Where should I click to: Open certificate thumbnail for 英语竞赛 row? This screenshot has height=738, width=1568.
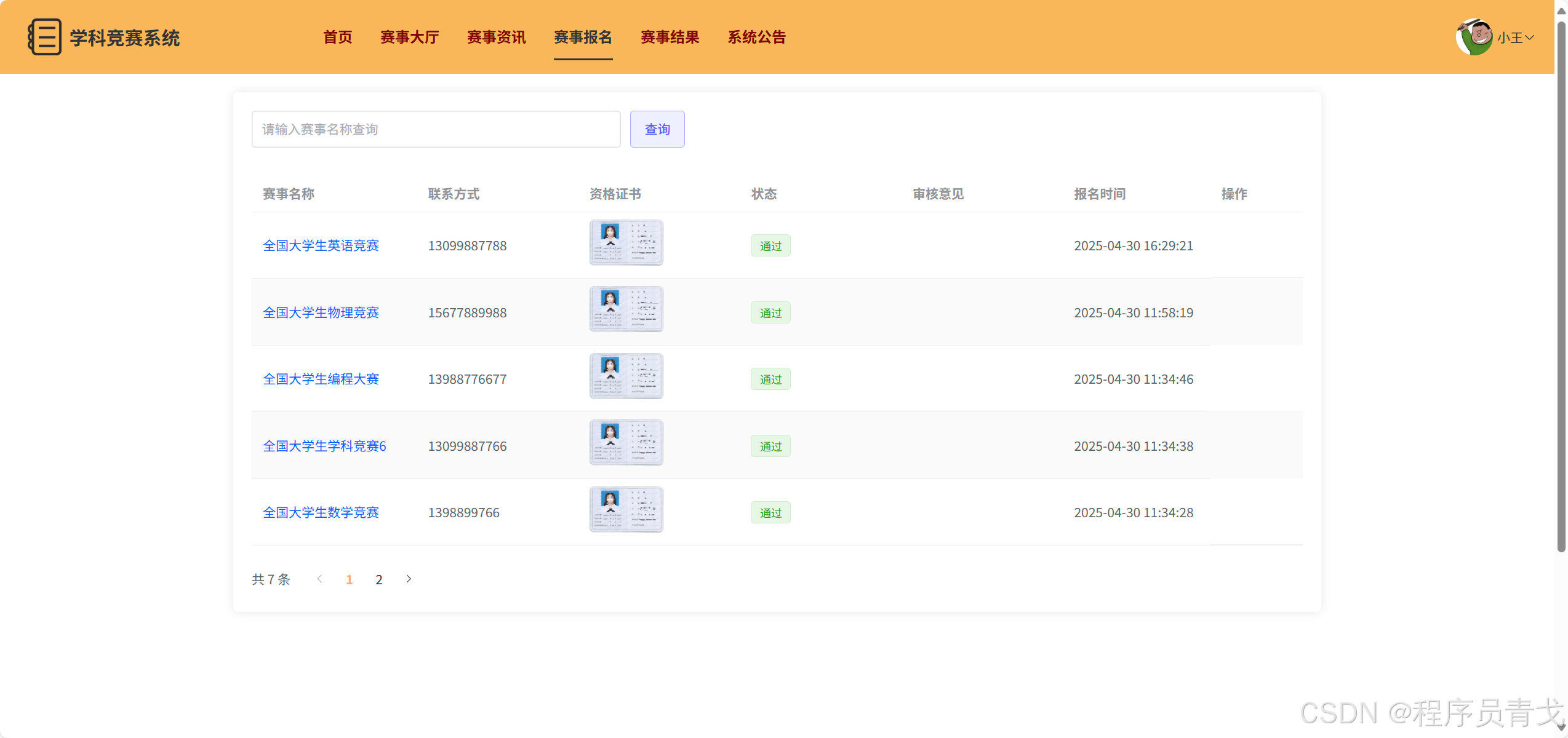[626, 243]
